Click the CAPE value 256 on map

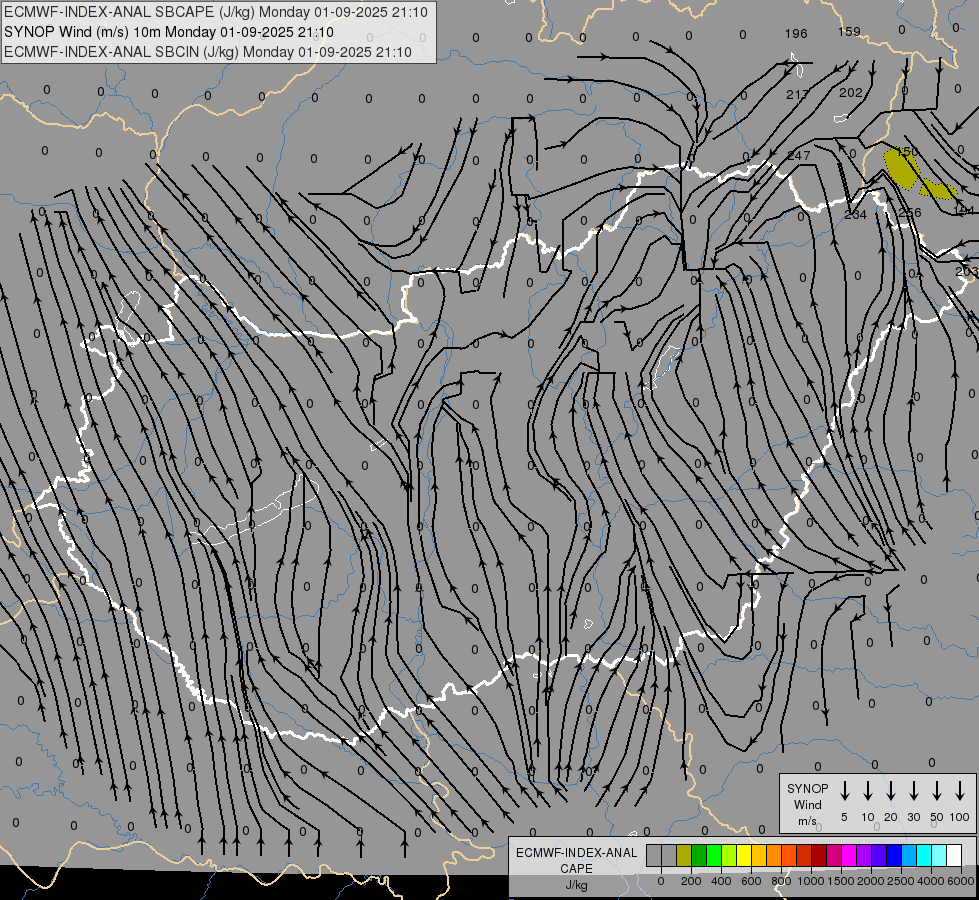[910, 212]
